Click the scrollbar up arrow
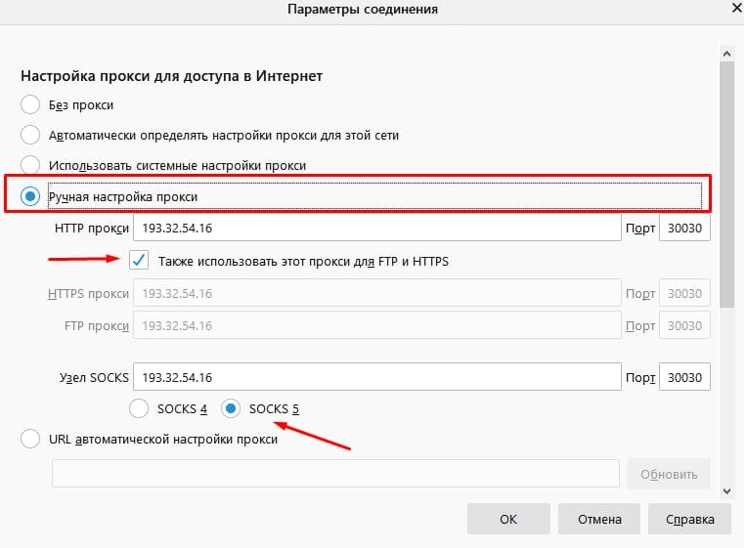The image size is (744, 548). pyautogui.click(x=726, y=54)
